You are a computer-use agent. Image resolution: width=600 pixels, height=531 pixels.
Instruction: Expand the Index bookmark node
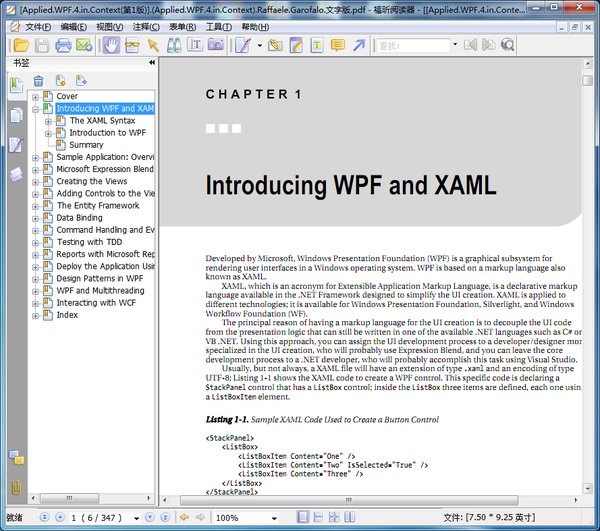tap(35, 316)
